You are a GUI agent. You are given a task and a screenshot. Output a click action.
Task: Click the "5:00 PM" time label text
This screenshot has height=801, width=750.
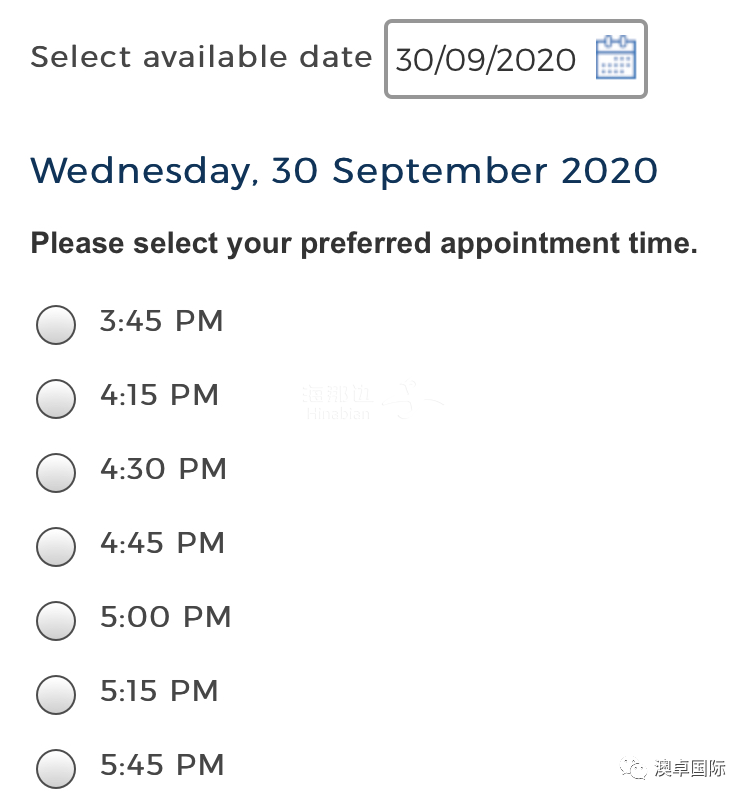click(x=166, y=617)
